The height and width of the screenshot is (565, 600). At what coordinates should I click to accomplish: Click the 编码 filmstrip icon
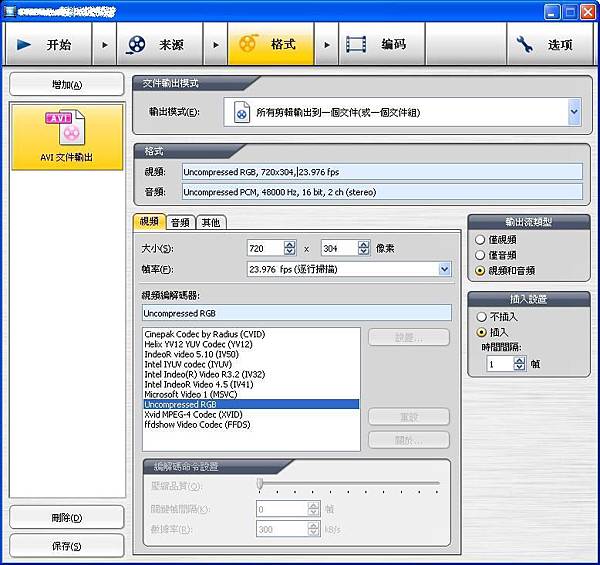click(356, 44)
